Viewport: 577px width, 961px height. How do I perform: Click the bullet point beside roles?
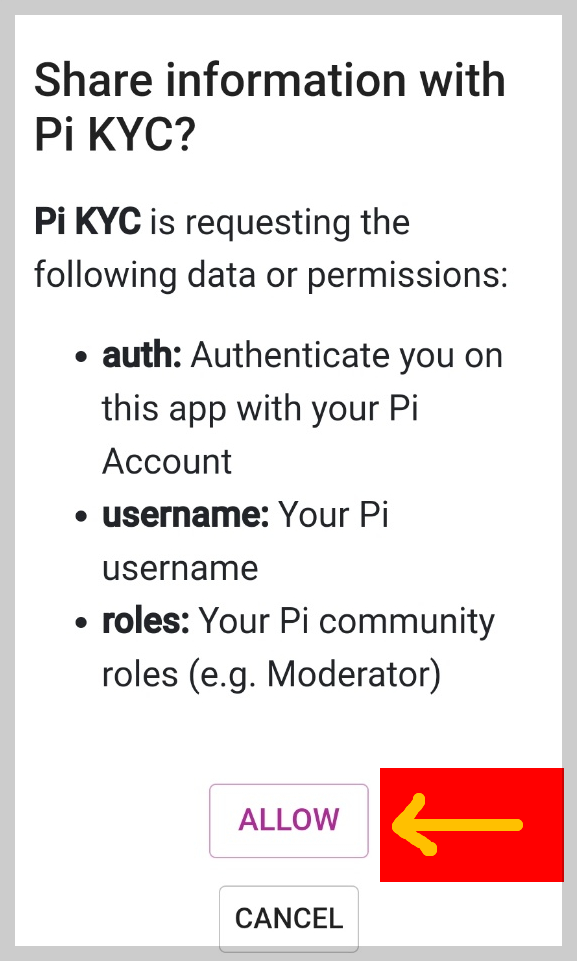coord(81,622)
